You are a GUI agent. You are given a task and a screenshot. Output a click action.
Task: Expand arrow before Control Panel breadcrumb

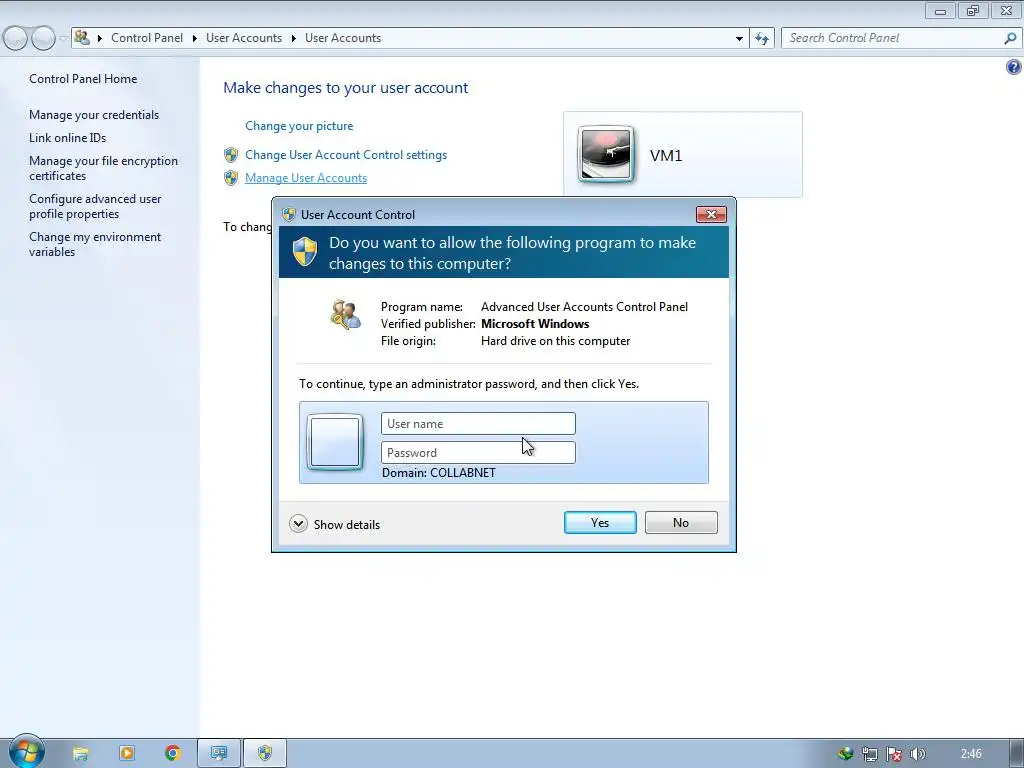100,38
